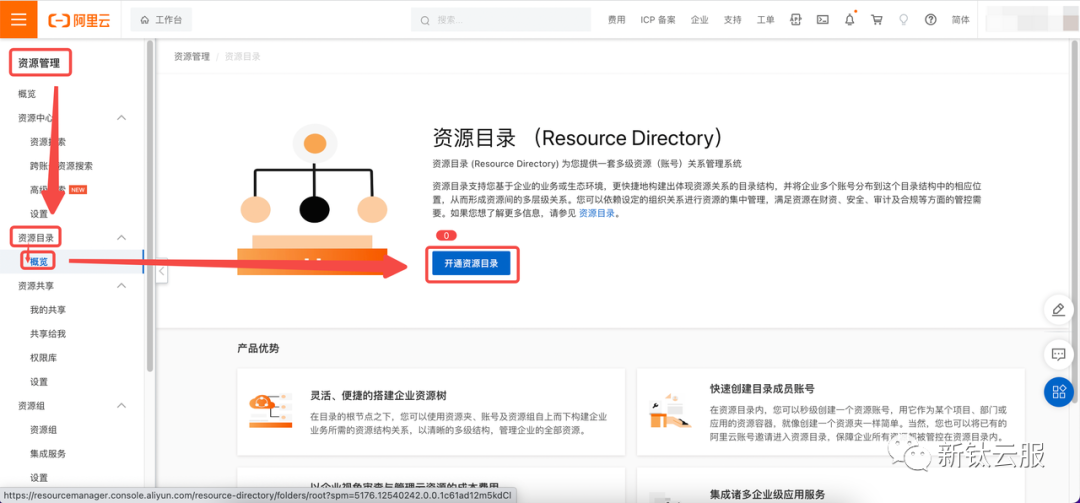The width and height of the screenshot is (1080, 503).
Task: Open the hamburger main menu
Action: pos(19,19)
